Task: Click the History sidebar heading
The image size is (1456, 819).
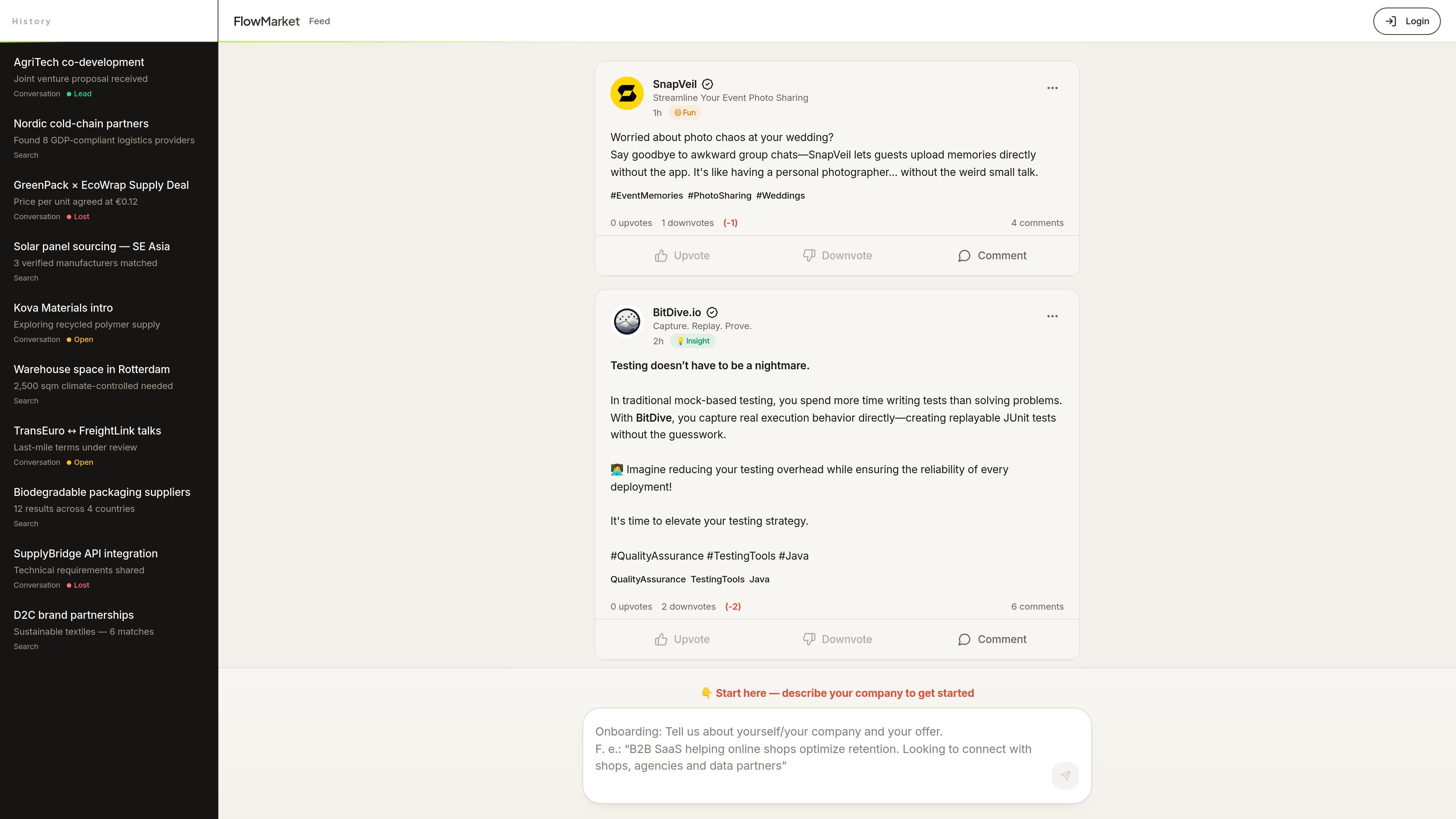Action: pos(31,22)
